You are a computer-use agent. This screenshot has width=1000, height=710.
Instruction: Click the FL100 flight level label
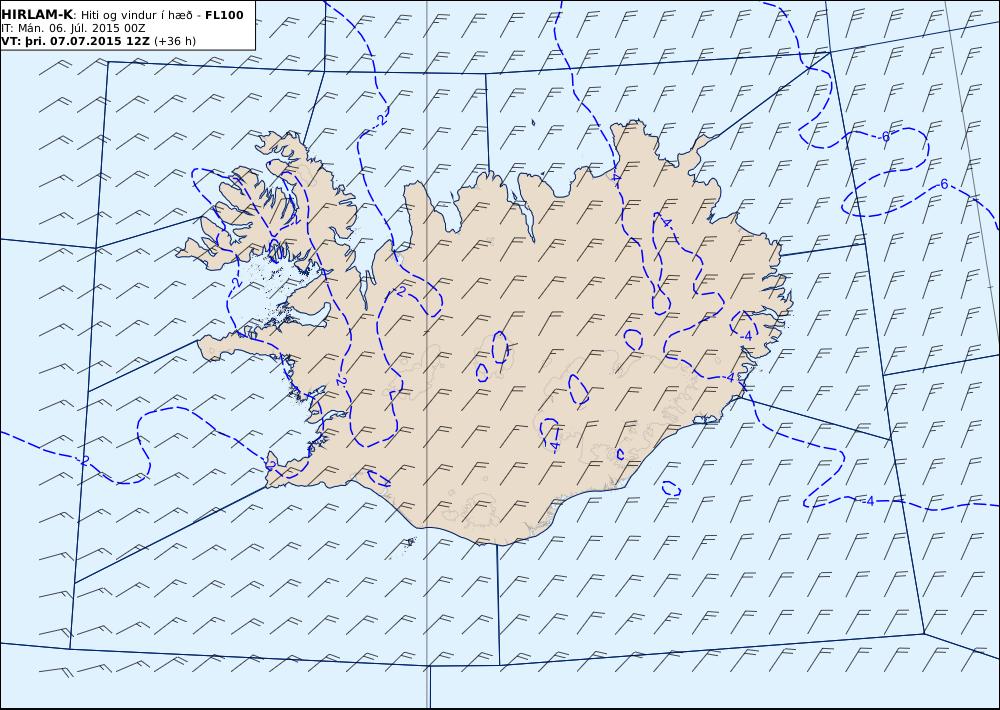click(x=224, y=15)
